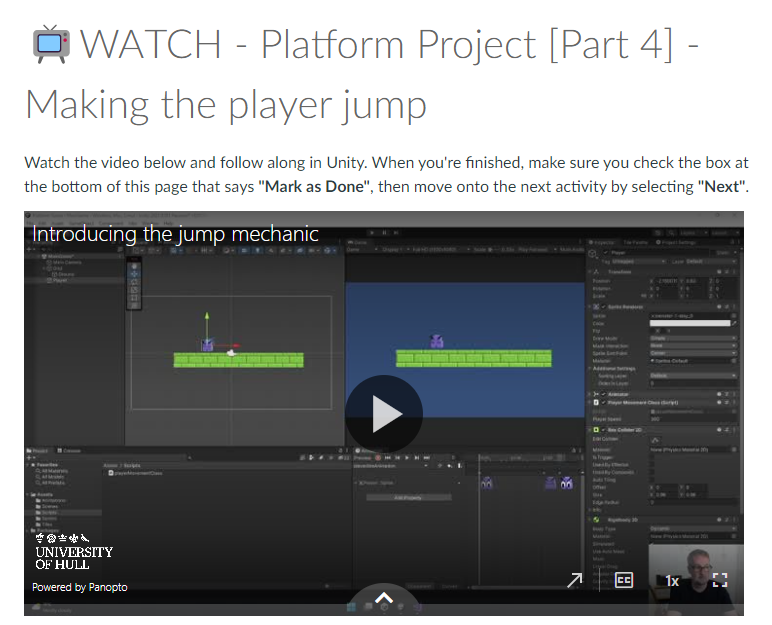Viewport: 772px width, 625px height.
Task: Enter fullscreen mode on the video player
Action: (719, 580)
